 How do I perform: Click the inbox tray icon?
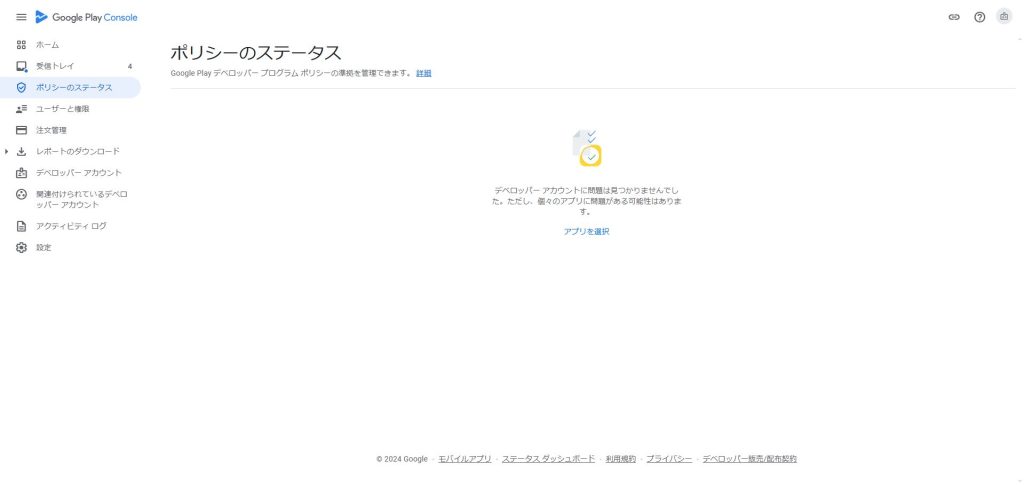(22, 67)
